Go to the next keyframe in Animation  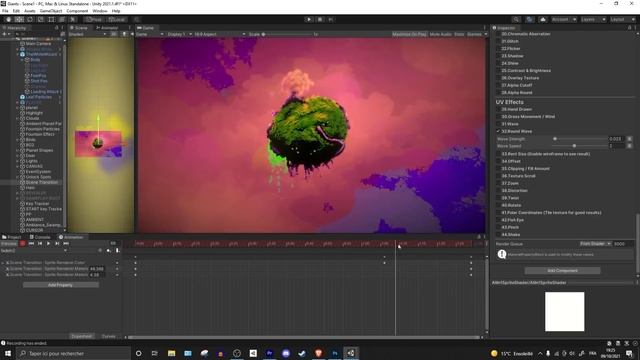click(57, 243)
